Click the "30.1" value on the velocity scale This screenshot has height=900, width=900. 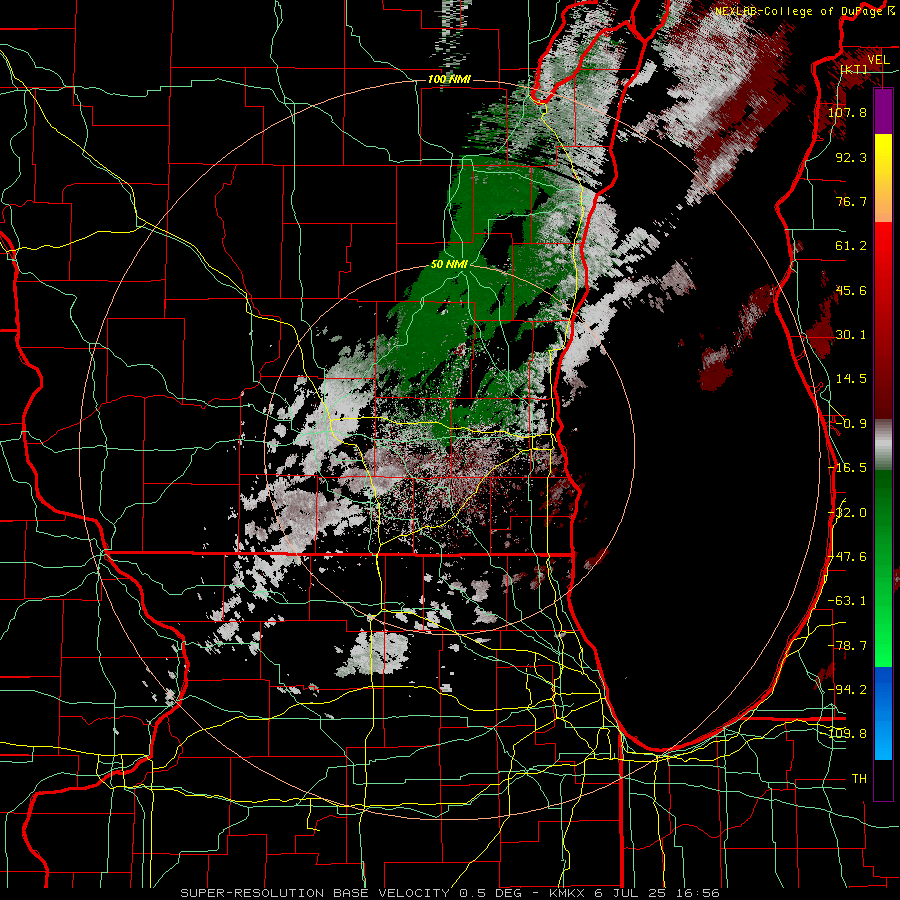click(x=851, y=335)
